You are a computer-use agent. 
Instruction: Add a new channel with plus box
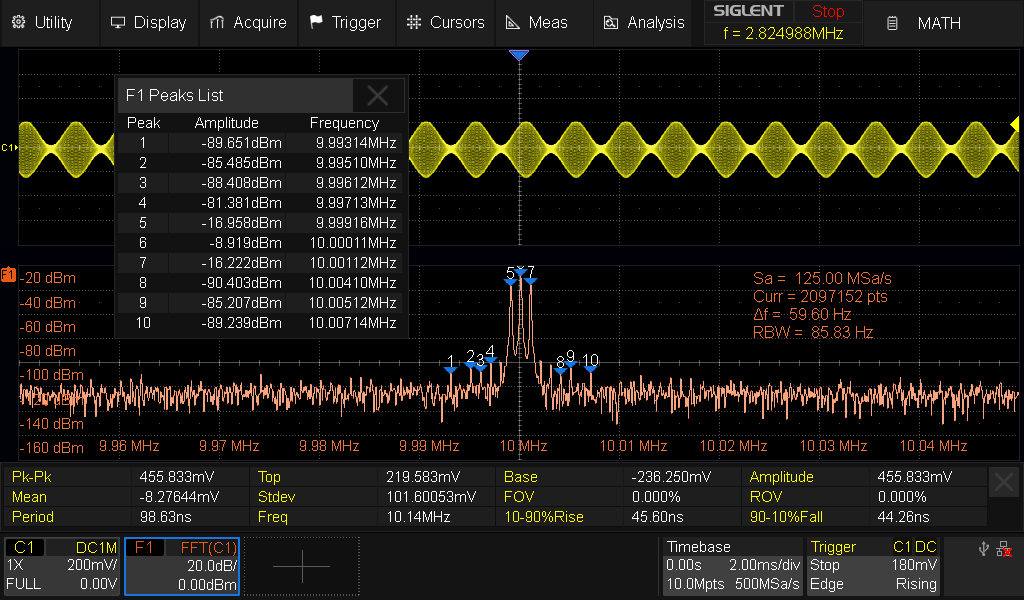[301, 566]
